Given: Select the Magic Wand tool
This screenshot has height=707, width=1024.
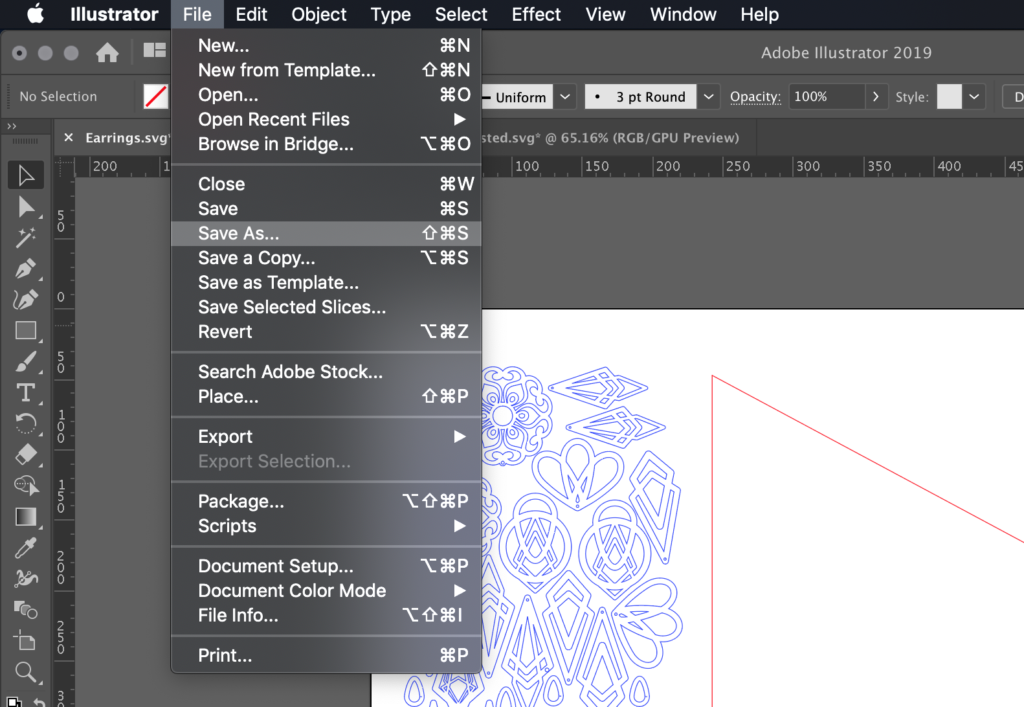Looking at the screenshot, I should point(25,237).
